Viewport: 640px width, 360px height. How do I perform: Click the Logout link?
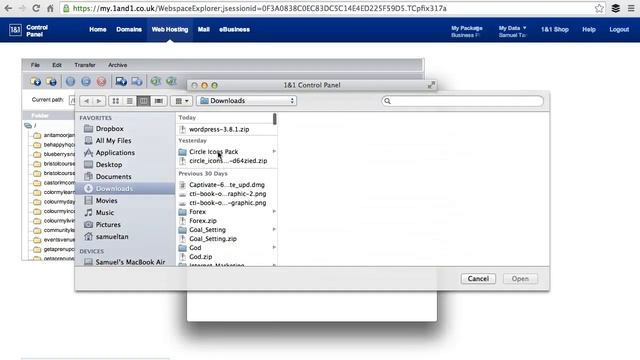point(619,29)
